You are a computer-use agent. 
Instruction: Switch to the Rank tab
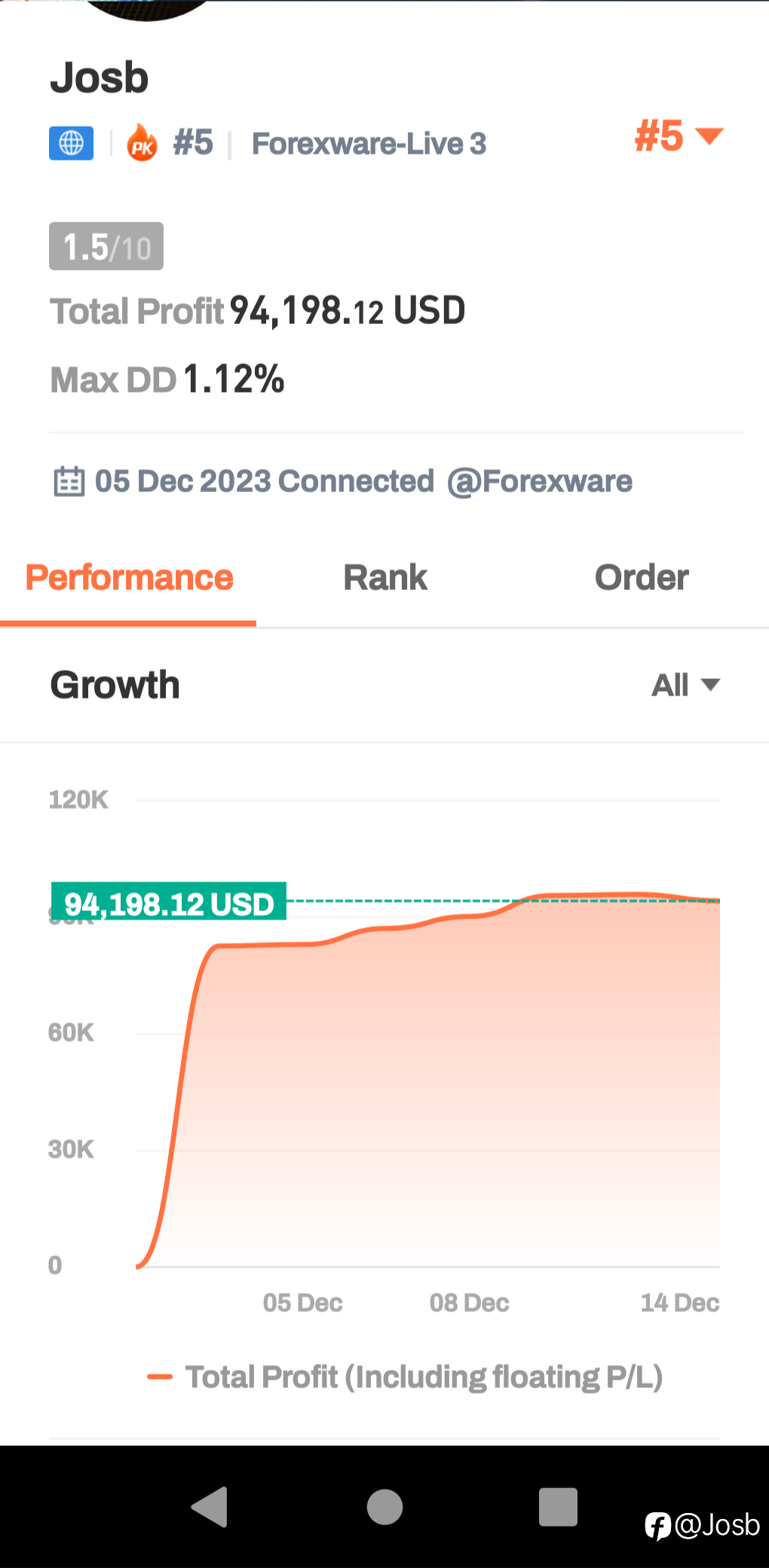385,578
